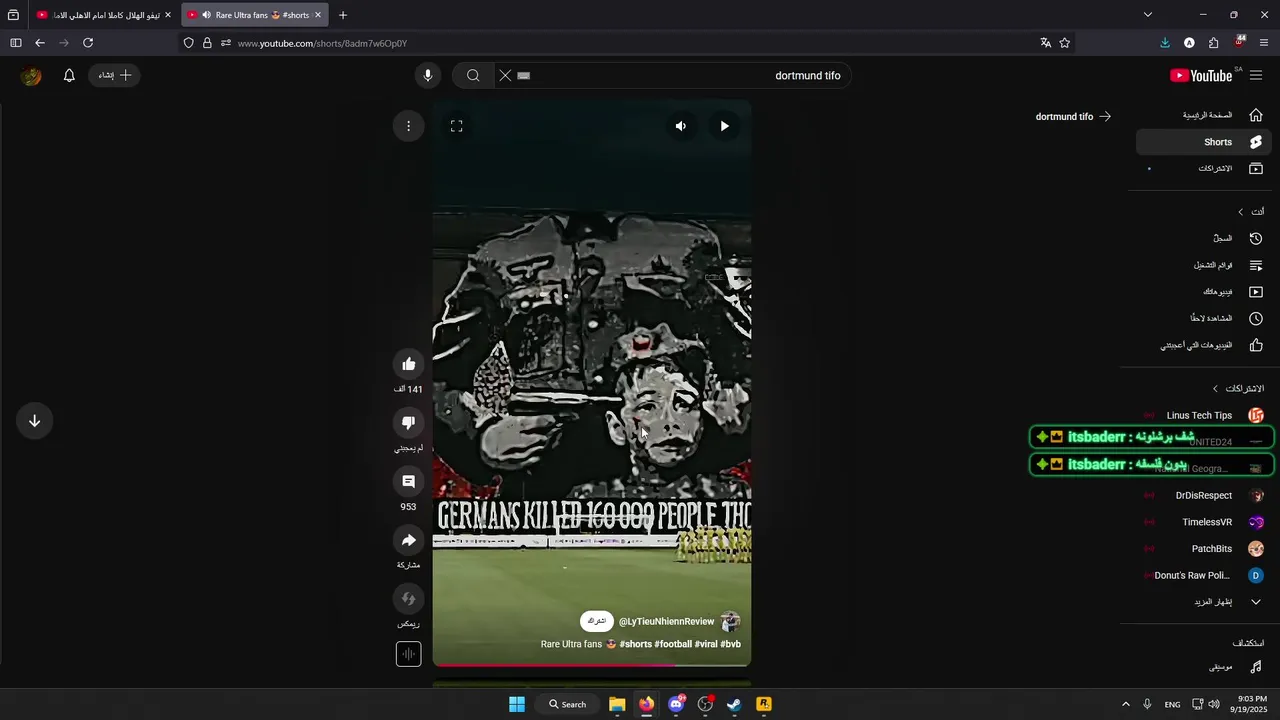Click the #football hashtag

coord(673,644)
